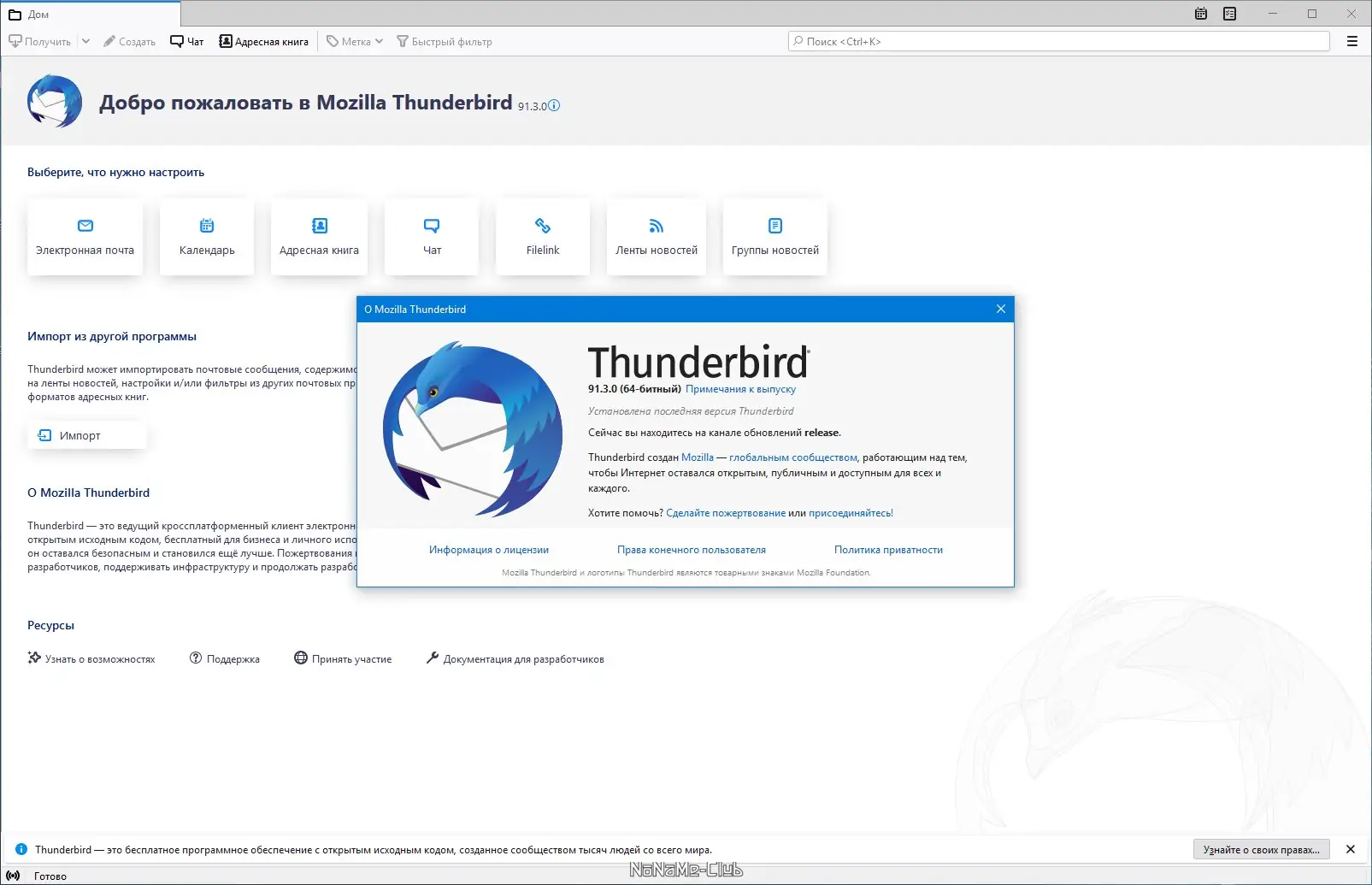1372x885 pixels.
Task: Click the Импорт button
Action: pos(87,435)
